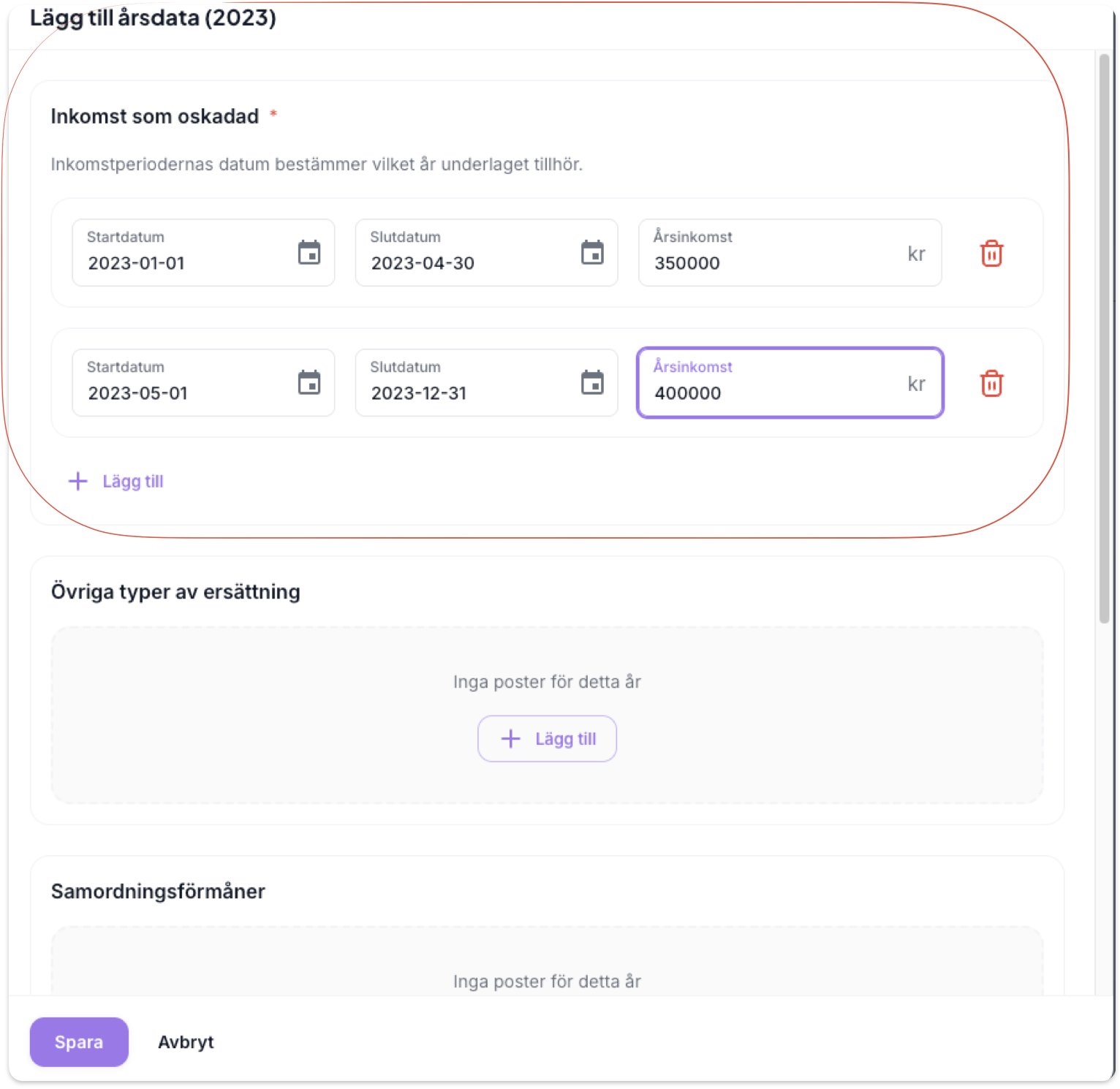
Task: Open calendar picker for Startdatum 2023-01-01
Action: pos(309,253)
